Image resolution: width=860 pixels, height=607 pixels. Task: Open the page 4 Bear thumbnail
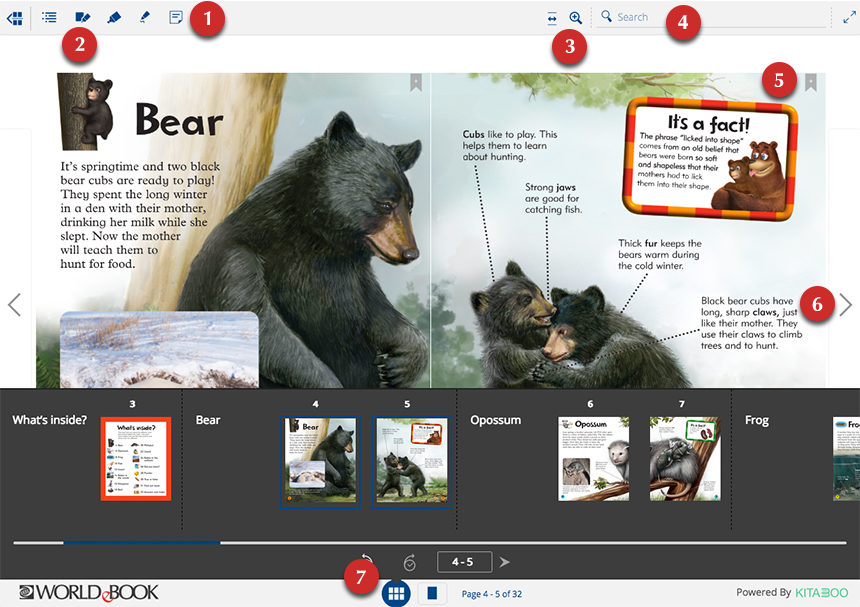point(320,462)
